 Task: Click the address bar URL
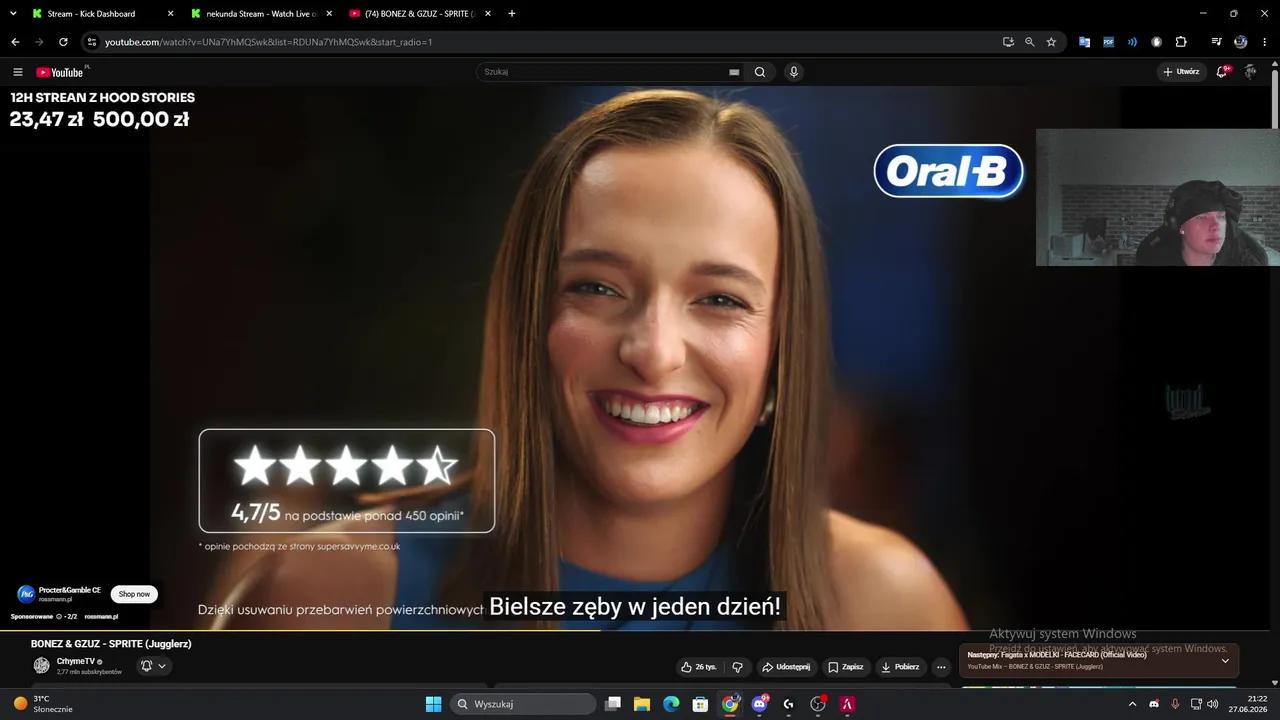coord(269,42)
